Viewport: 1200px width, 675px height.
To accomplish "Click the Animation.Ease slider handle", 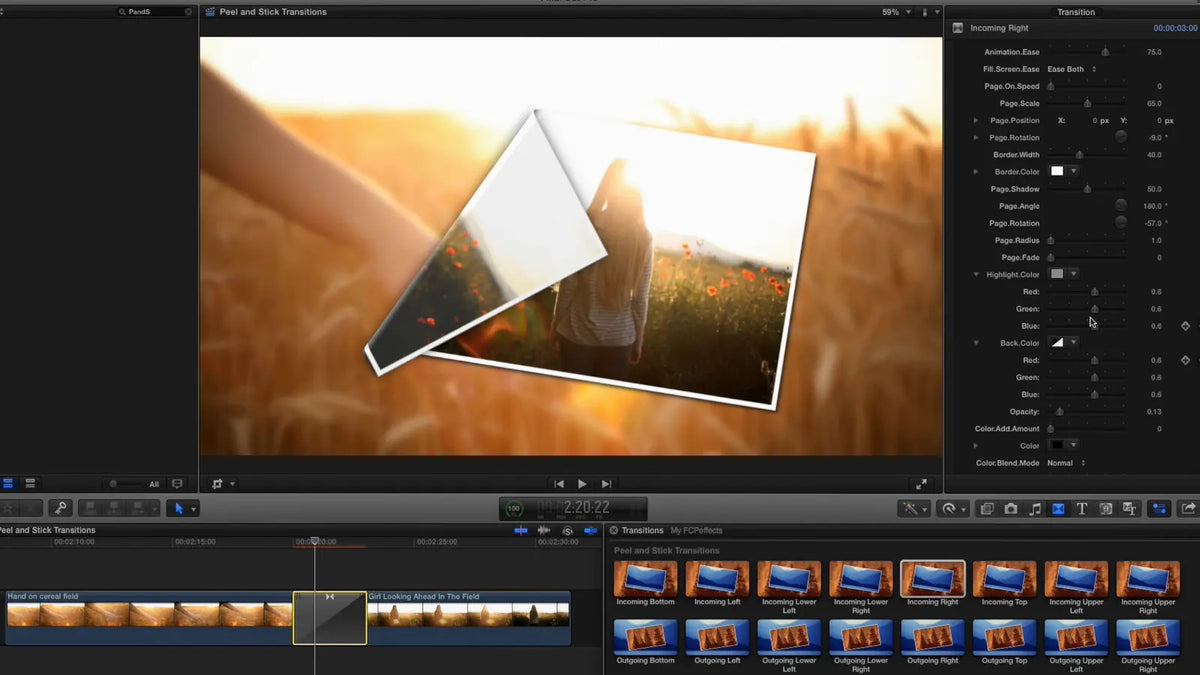I will click(x=1105, y=52).
